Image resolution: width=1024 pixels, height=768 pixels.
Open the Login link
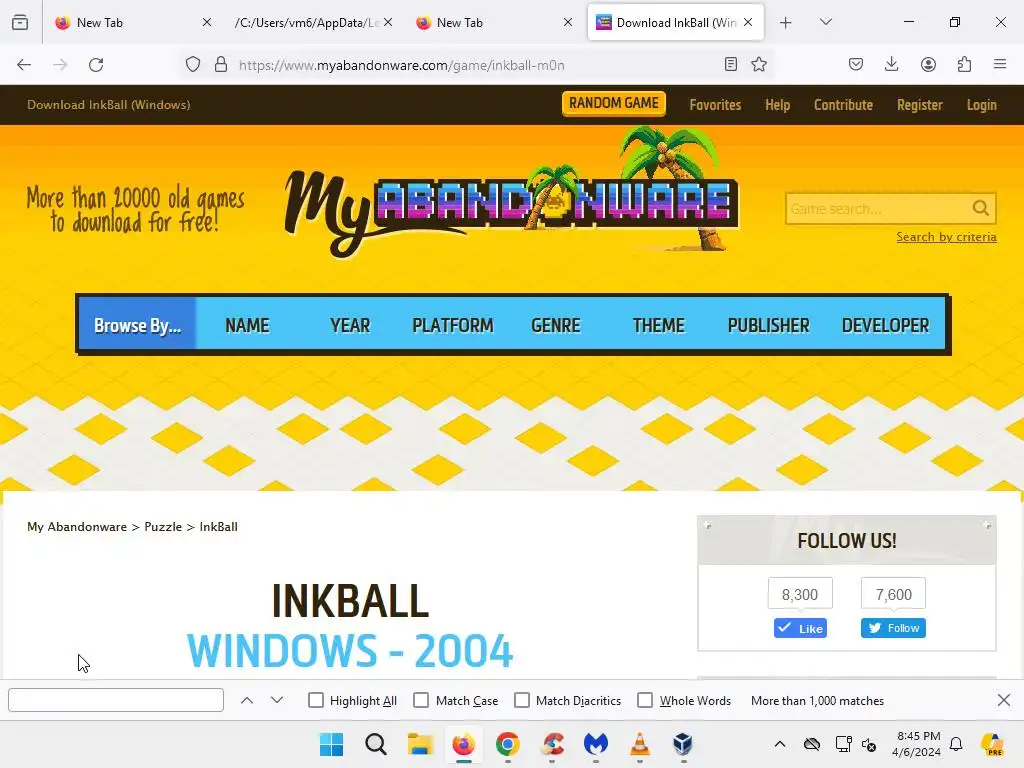click(x=982, y=104)
